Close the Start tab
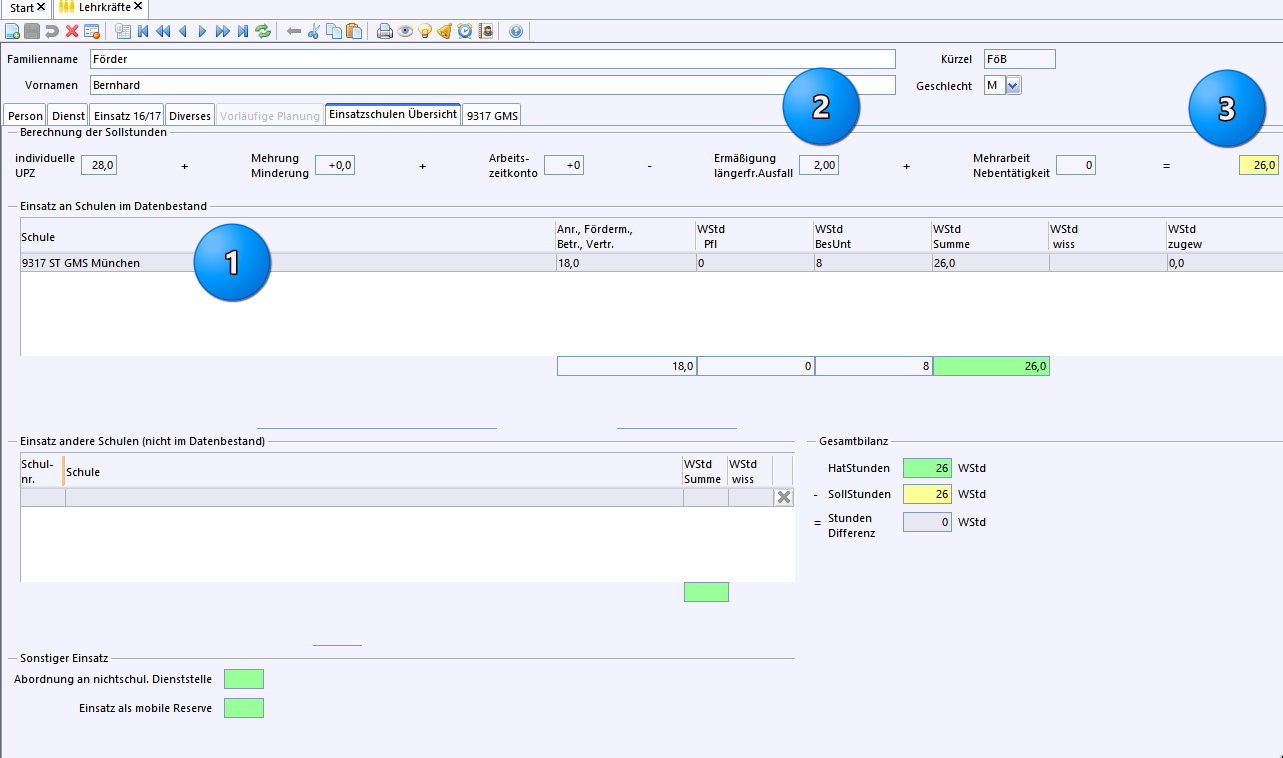Screen dimensions: 1283x758 coord(41,7)
